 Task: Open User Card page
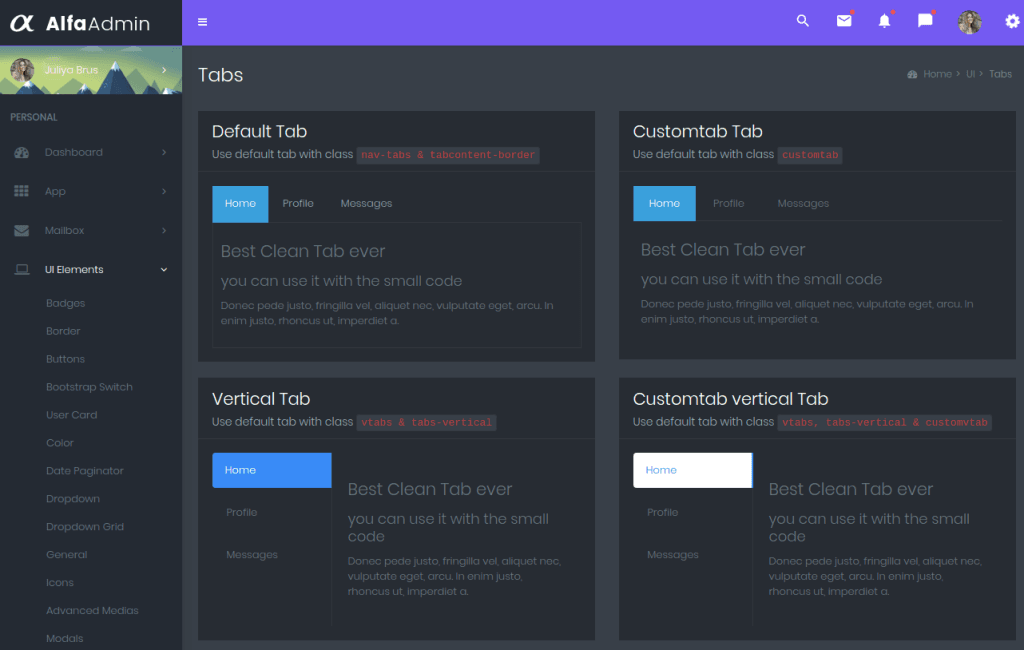coord(71,415)
